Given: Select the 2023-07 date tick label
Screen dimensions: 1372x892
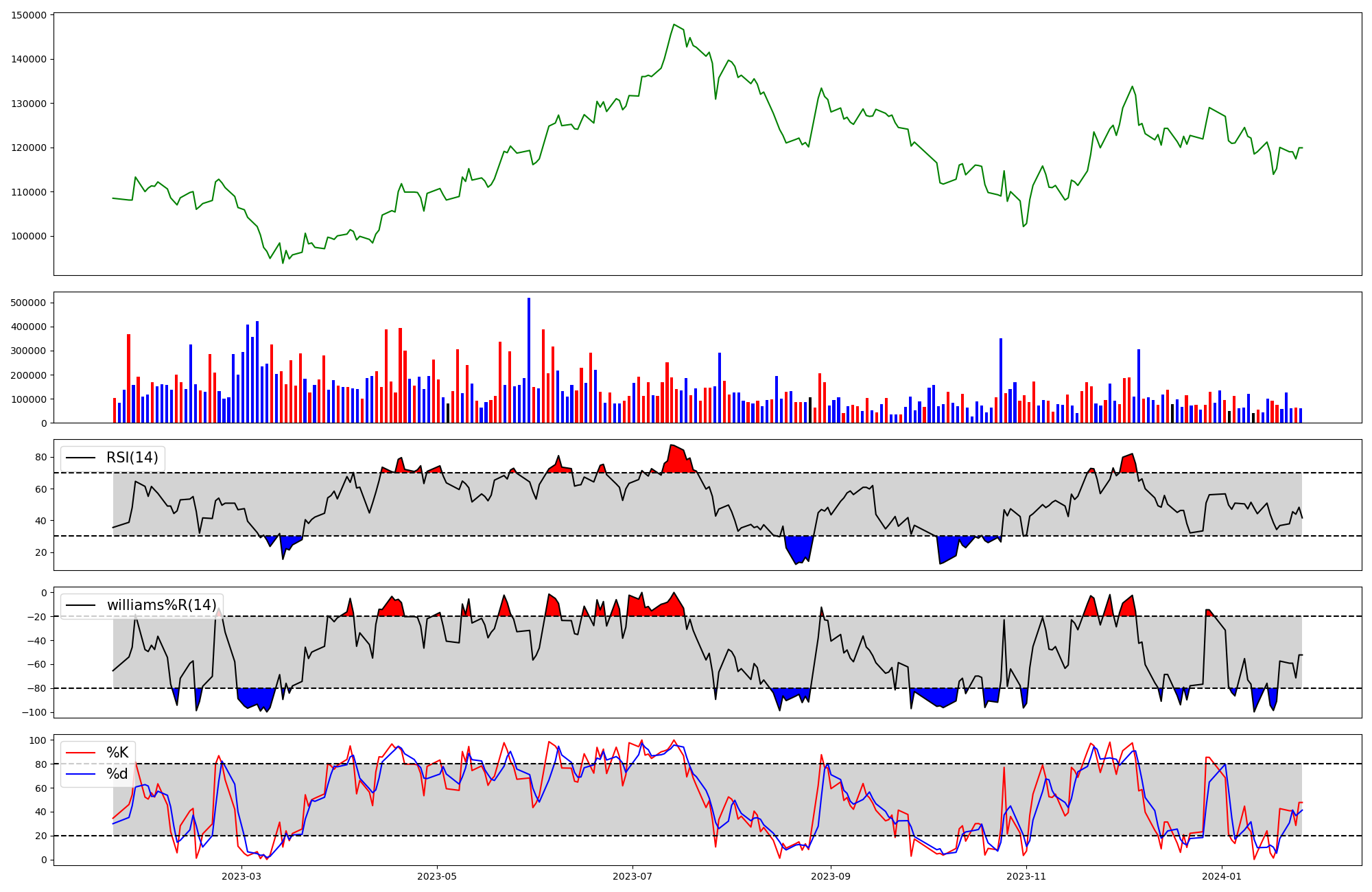Looking at the screenshot, I should 632,876.
